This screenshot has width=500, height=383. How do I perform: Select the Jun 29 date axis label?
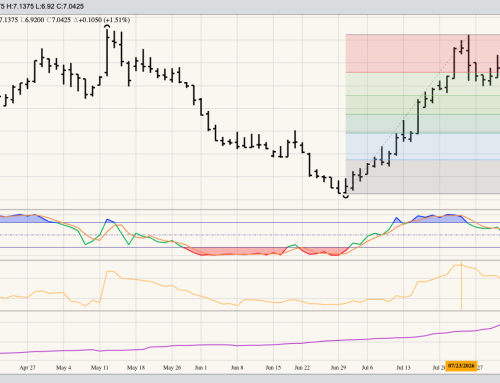338,368
